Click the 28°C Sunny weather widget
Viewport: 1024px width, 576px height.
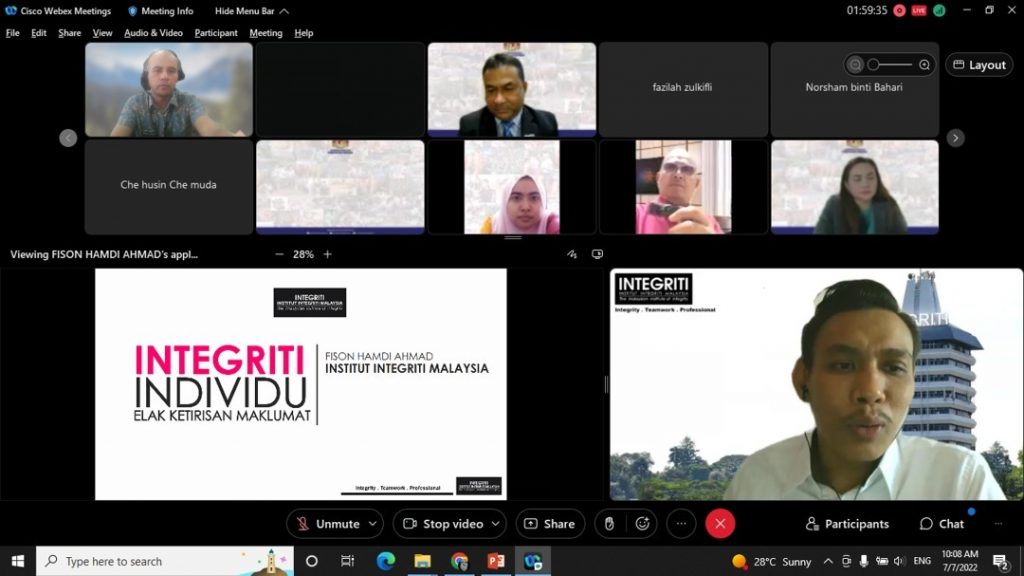click(772, 562)
